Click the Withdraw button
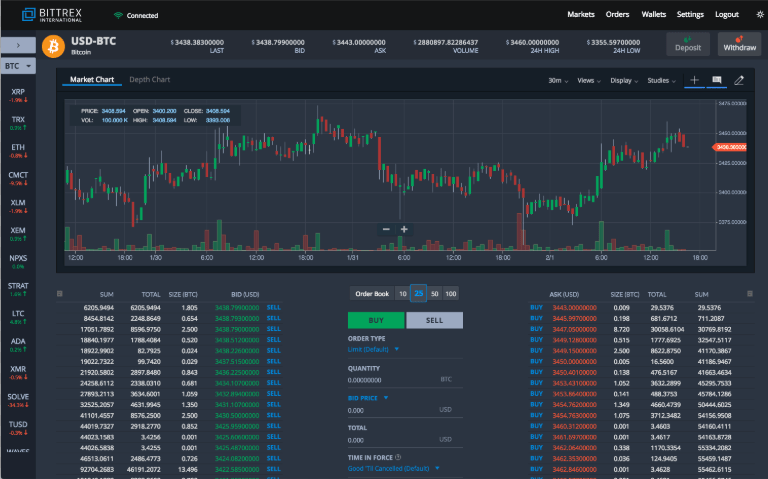The width and height of the screenshot is (768, 479). [740, 44]
